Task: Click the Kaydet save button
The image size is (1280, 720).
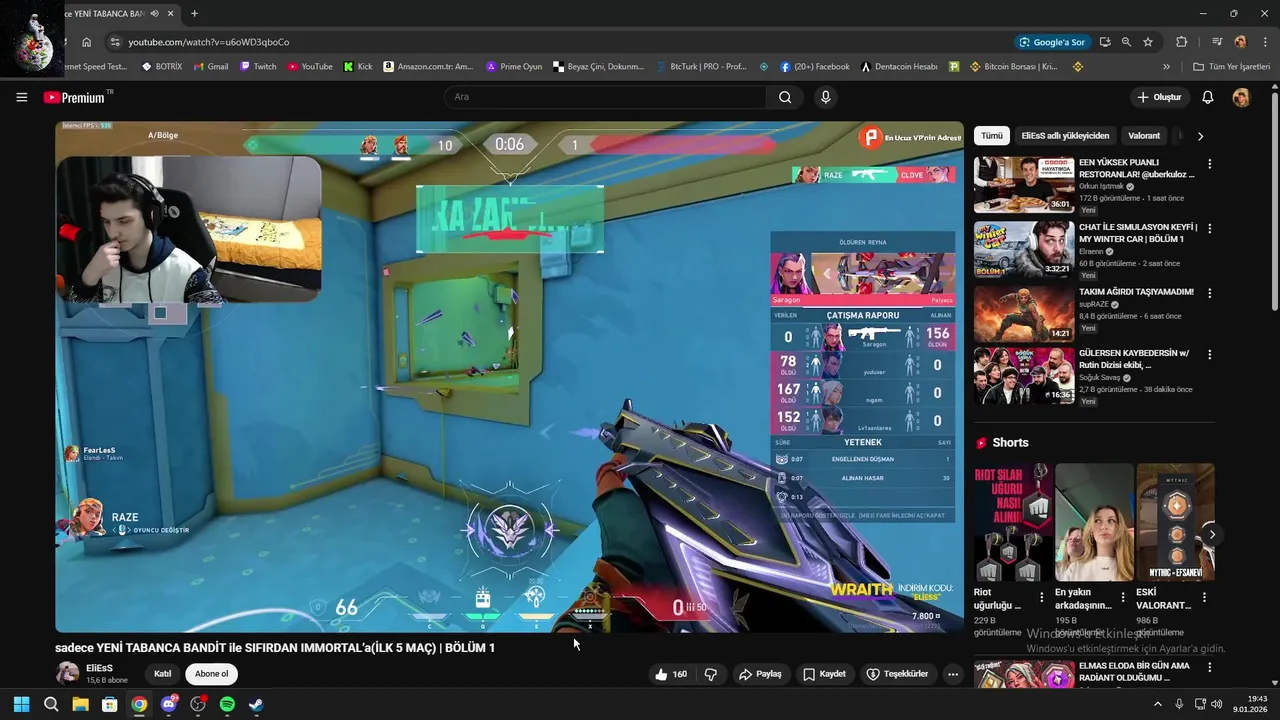Action: (825, 674)
